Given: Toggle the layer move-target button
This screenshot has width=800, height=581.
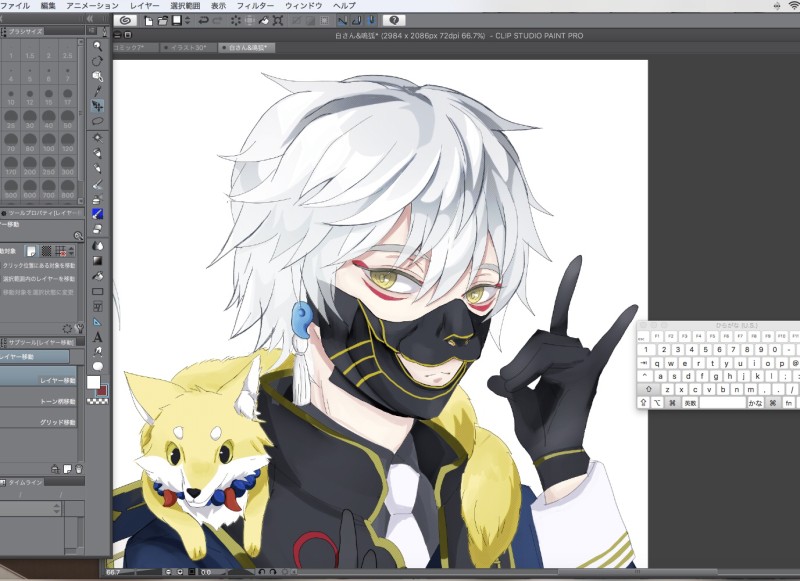Looking at the screenshot, I should [x=31, y=251].
